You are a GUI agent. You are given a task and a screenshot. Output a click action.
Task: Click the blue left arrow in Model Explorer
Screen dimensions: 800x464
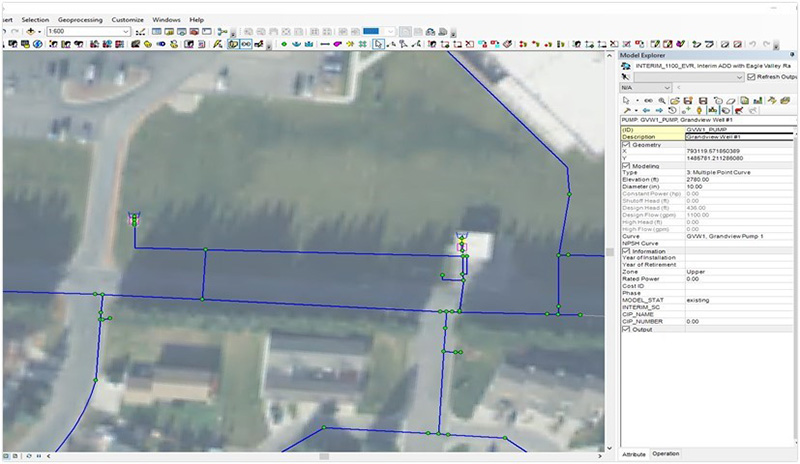646,110
